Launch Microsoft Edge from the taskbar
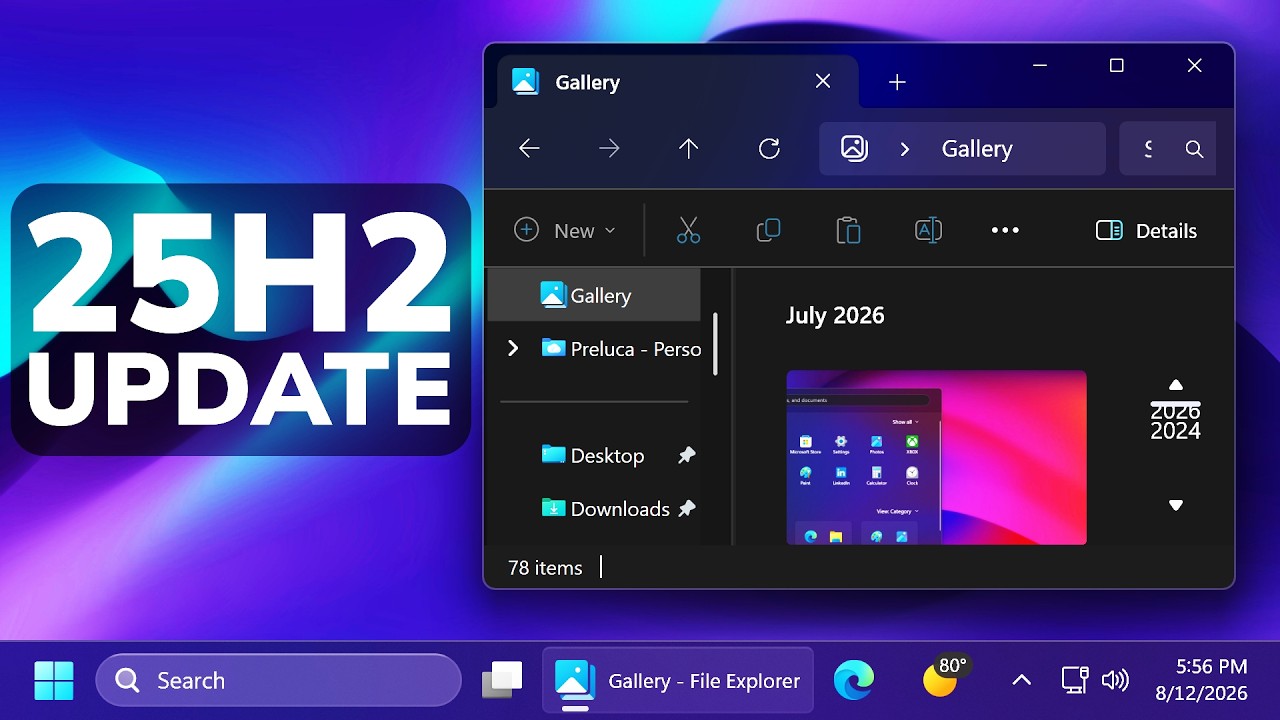The width and height of the screenshot is (1280, 720). [x=854, y=681]
